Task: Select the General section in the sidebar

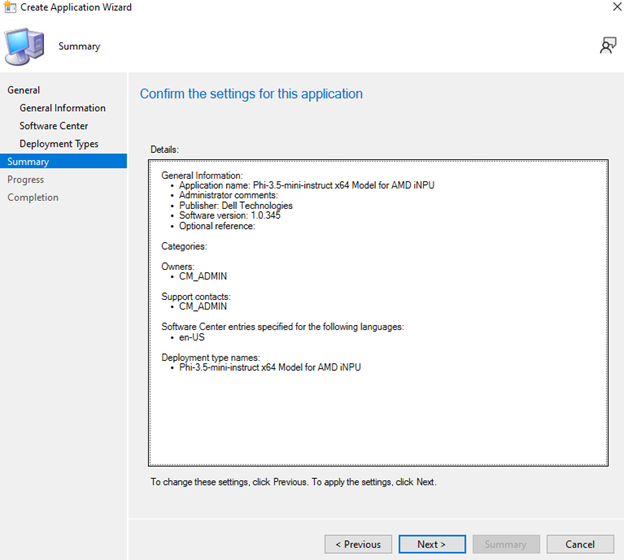Action: (24, 90)
